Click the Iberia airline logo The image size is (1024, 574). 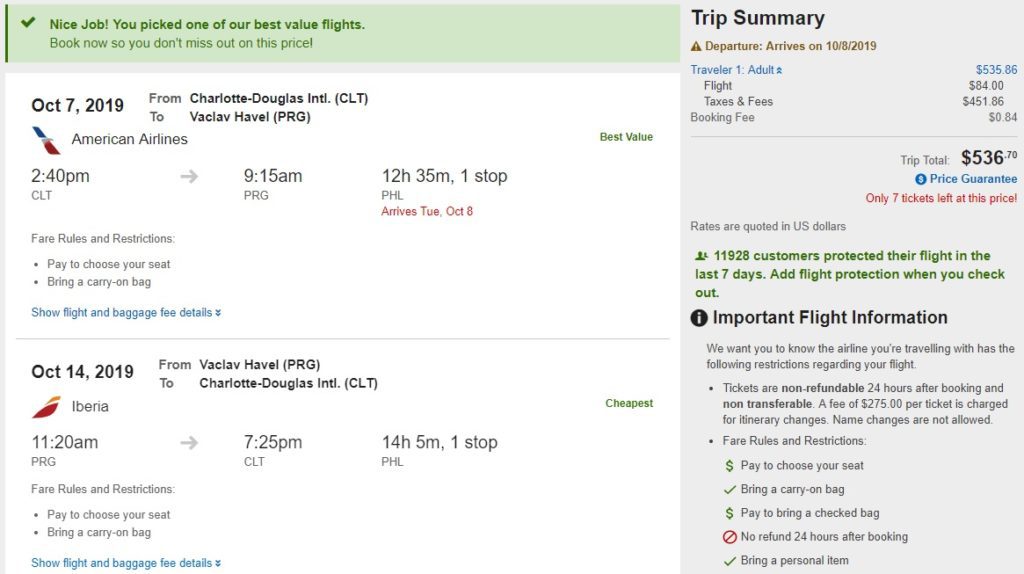46,407
